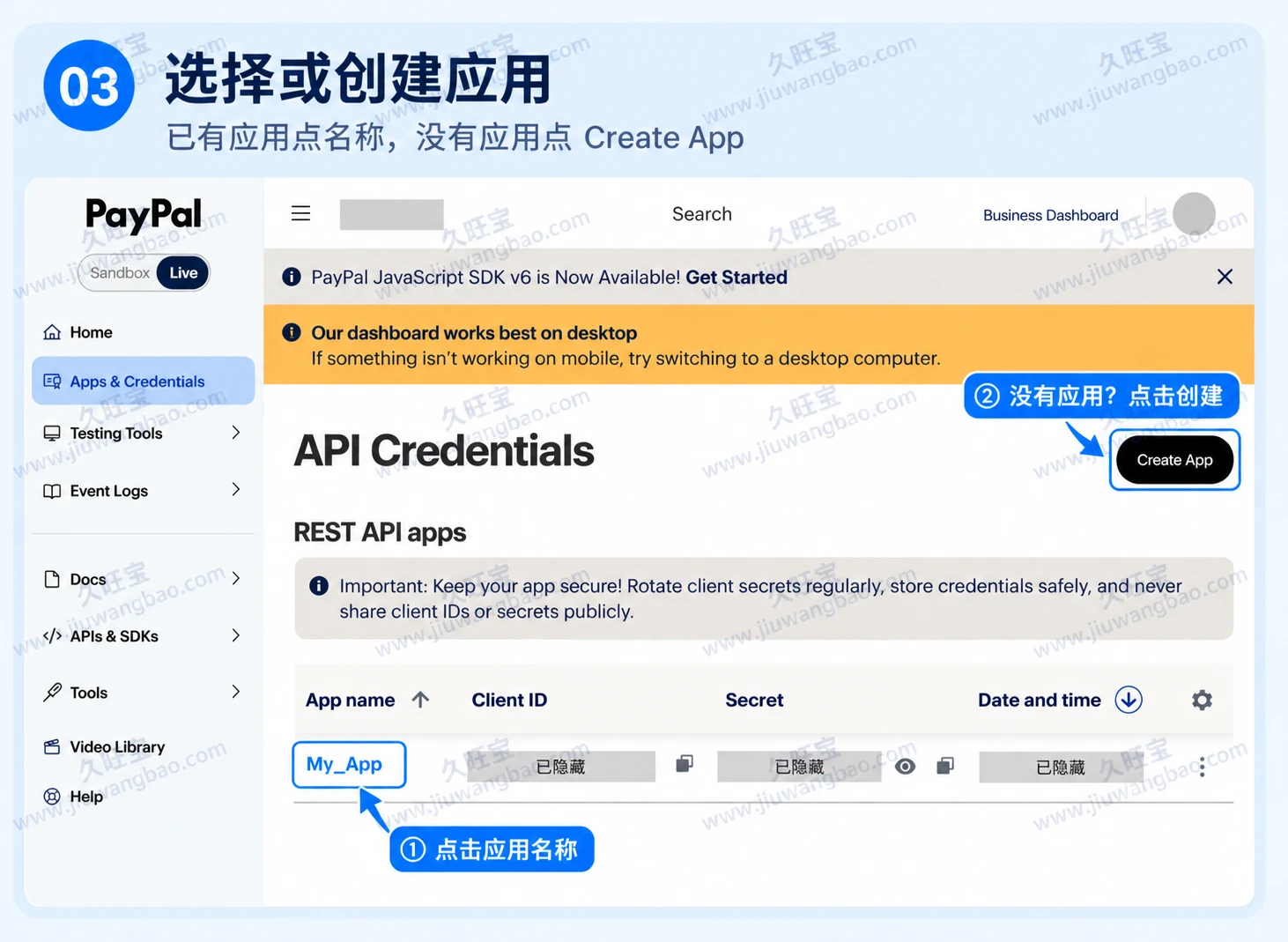This screenshot has width=1288, height=942.
Task: Switch to Sandbox mode
Action: point(119,273)
